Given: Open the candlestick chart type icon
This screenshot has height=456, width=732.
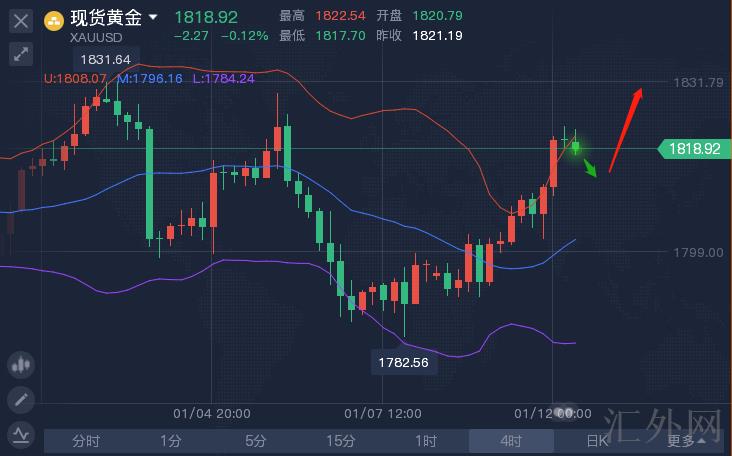Looking at the screenshot, I should tap(21, 366).
